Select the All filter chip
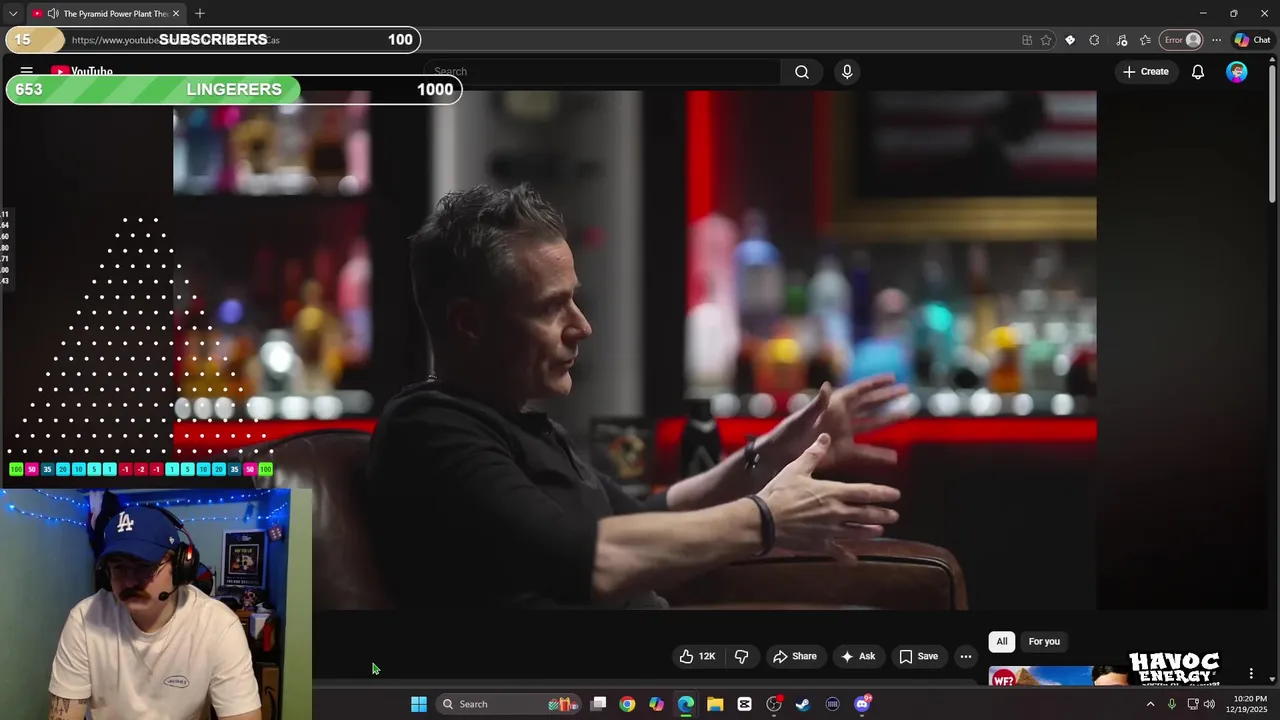This screenshot has width=1280, height=720. (1001, 642)
